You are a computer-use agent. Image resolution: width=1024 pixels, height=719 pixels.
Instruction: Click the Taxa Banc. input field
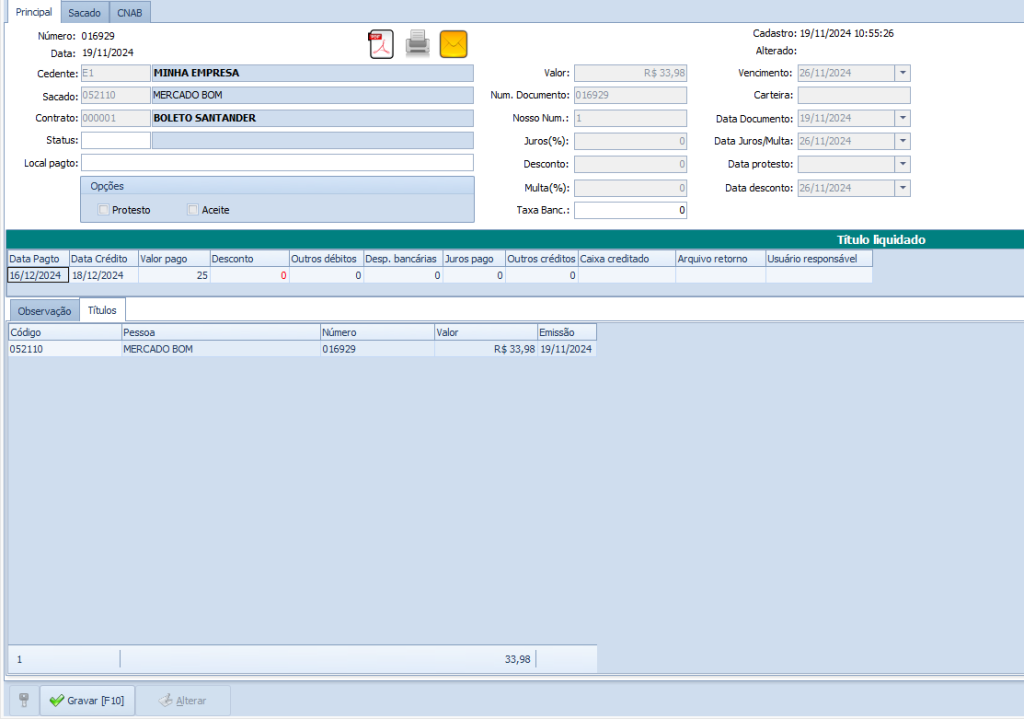[x=630, y=210]
